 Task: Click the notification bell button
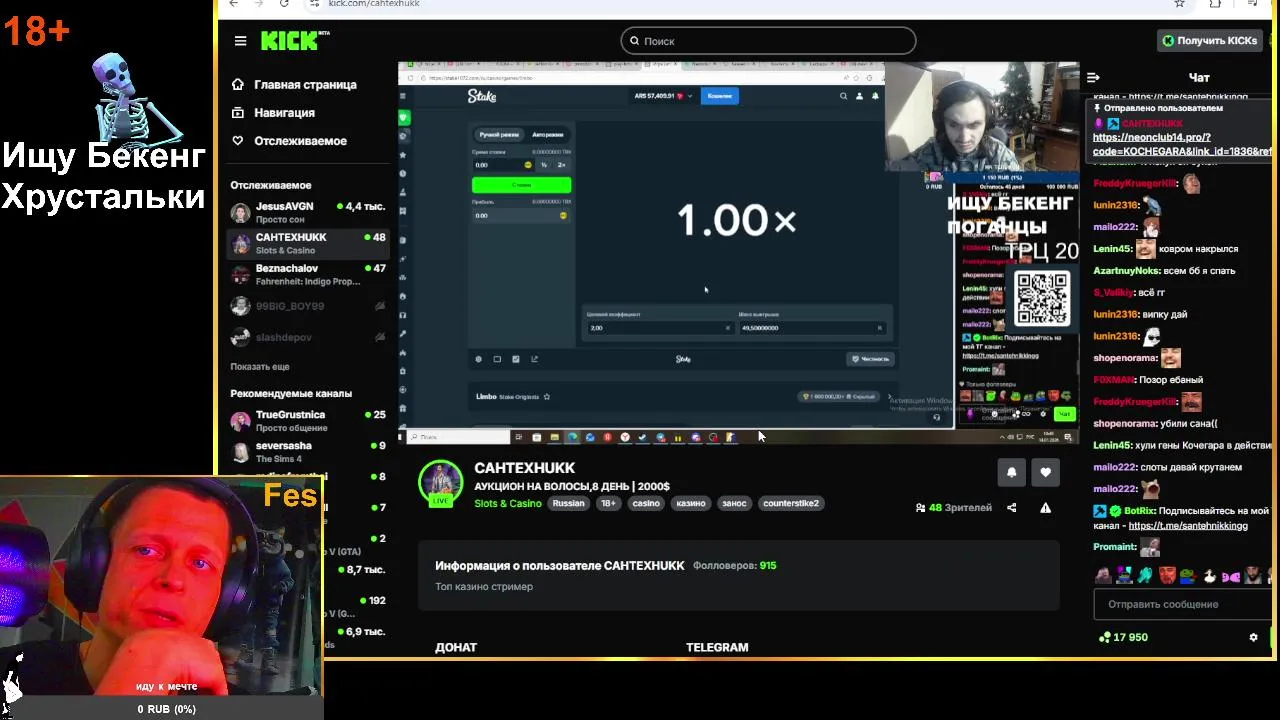1011,472
